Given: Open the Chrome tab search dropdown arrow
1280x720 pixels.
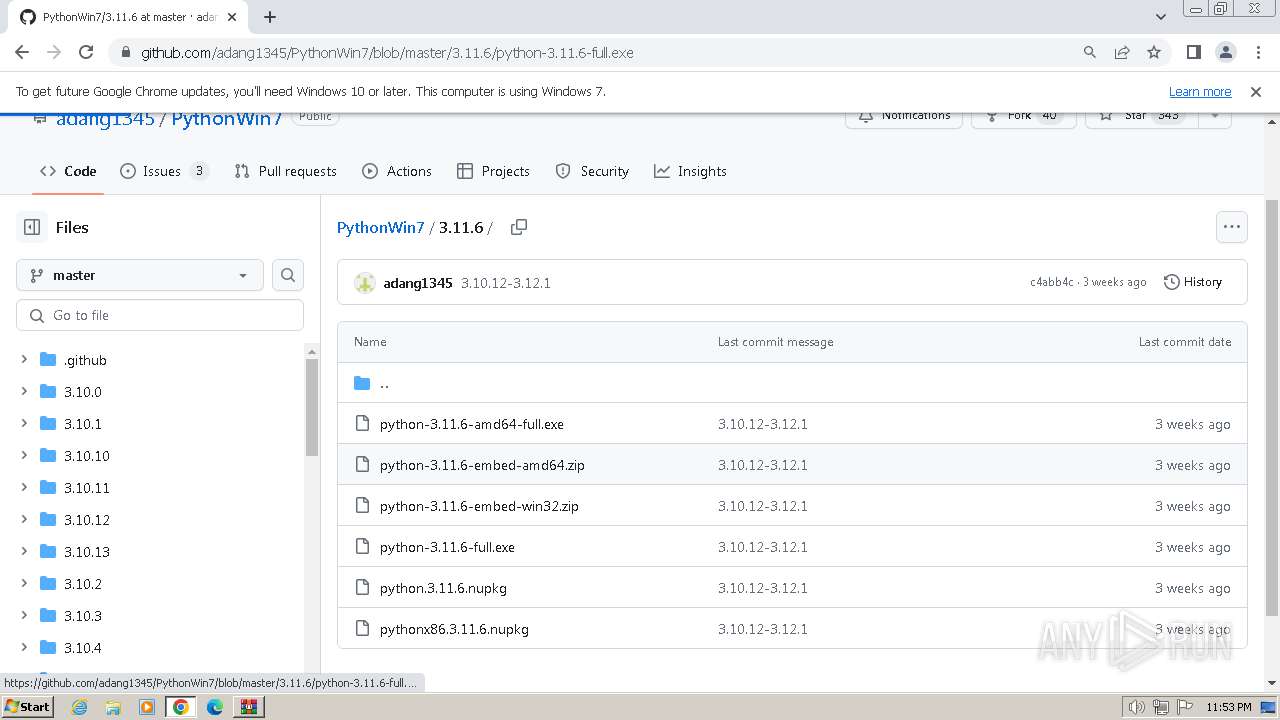Looking at the screenshot, I should [1161, 17].
